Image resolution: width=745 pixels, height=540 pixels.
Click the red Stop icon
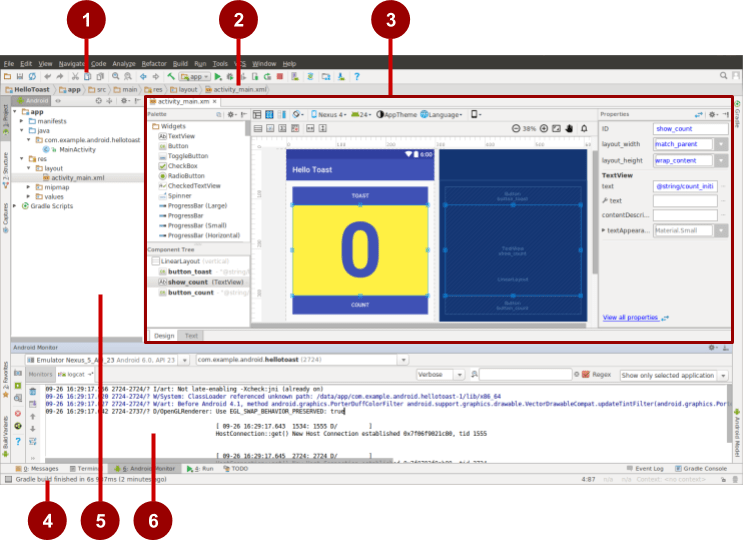[280, 76]
